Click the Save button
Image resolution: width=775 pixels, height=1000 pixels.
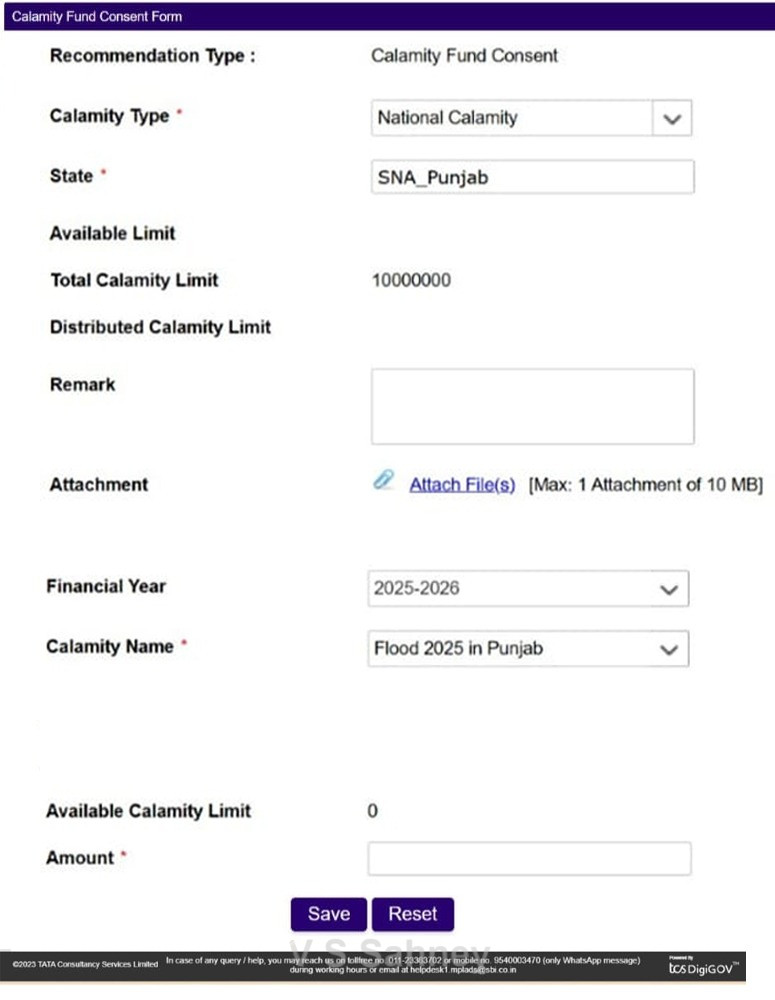point(329,914)
